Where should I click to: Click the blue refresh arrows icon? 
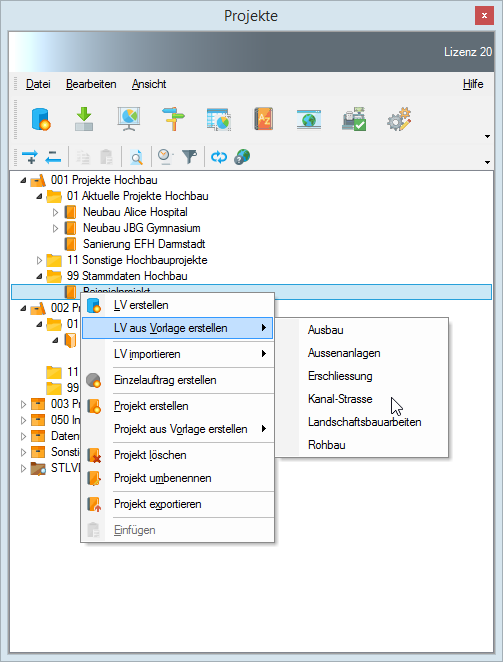219,157
